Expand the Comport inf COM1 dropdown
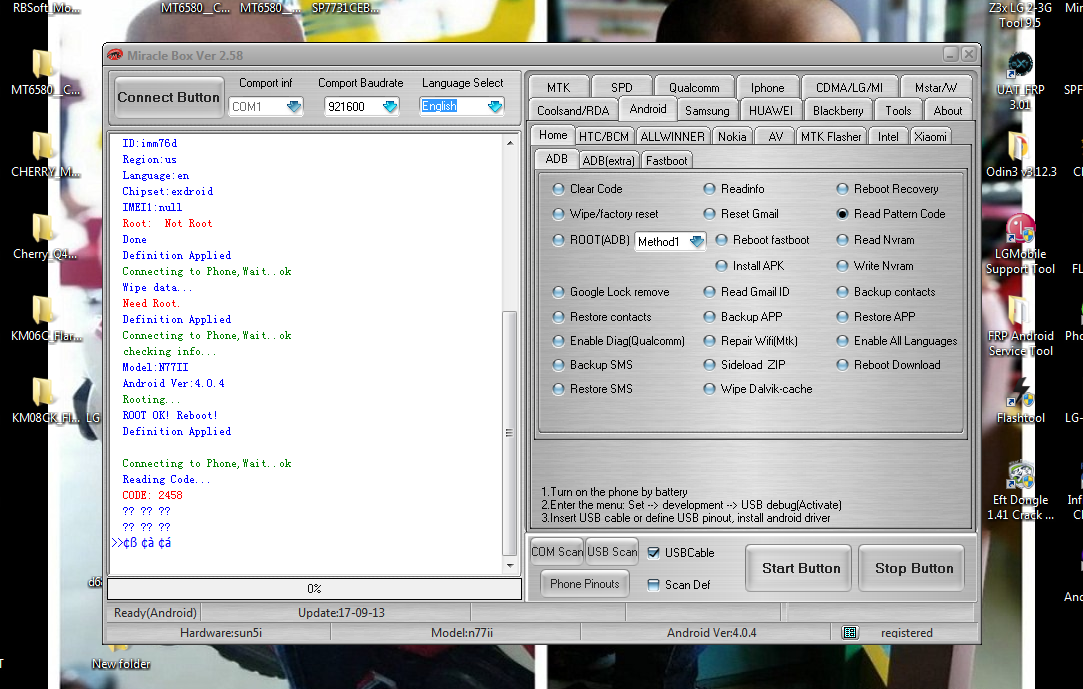This screenshot has width=1083, height=689. [x=294, y=106]
